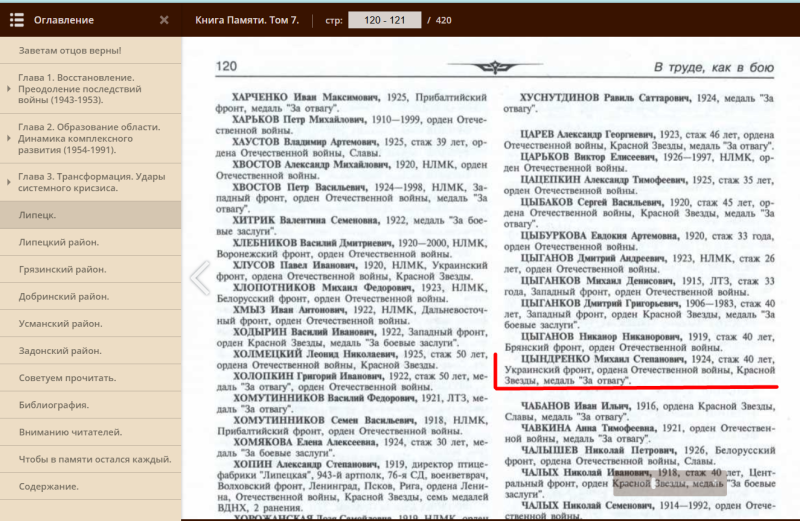
Task: Open Глава 3. Трансформация section
Action: tap(92, 182)
